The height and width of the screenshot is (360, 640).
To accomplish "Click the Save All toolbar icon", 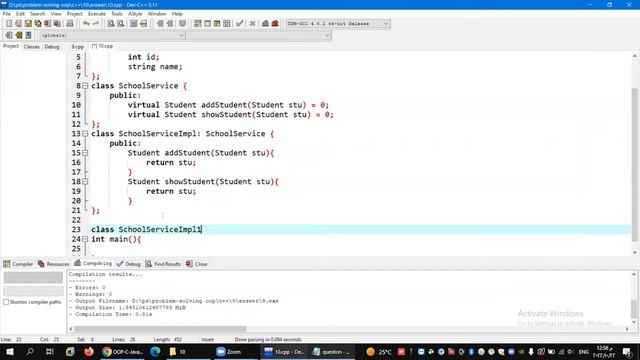I will 38,24.
